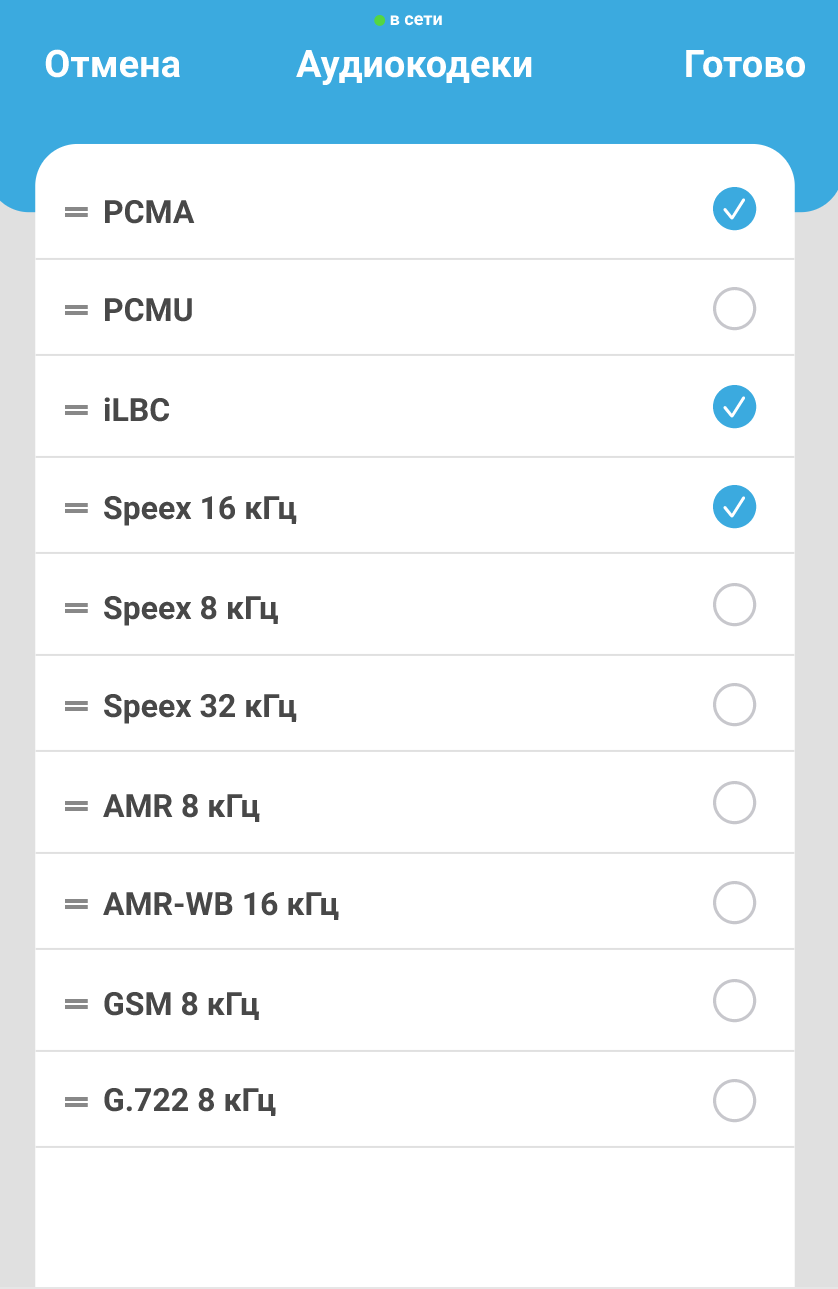This screenshot has height=1289, width=838.
Task: Select the AMR 8 кГц codec label
Action: pyautogui.click(x=181, y=805)
